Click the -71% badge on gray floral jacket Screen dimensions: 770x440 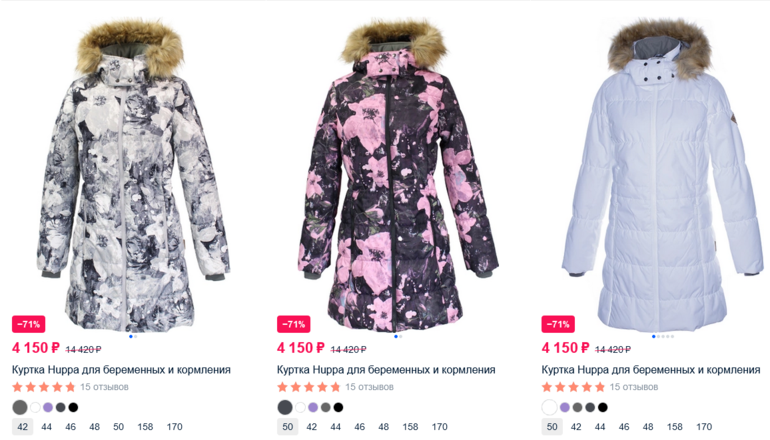[x=28, y=324]
